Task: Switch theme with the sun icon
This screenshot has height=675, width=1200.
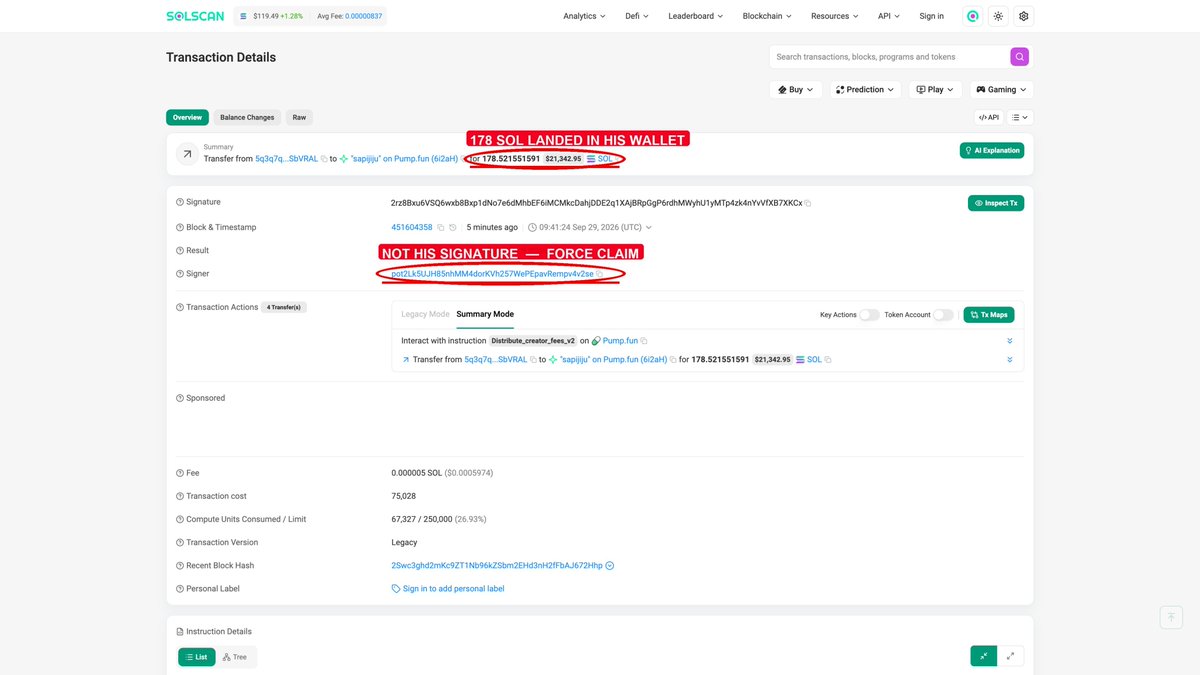Action: 998,16
